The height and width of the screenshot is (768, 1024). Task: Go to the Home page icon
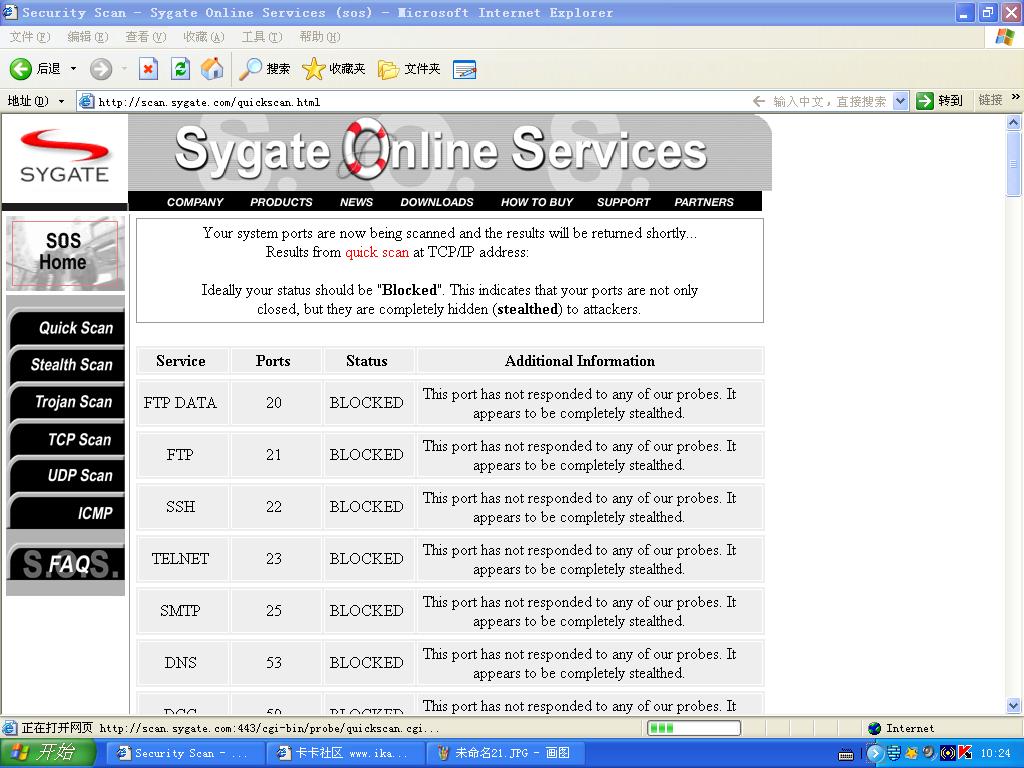point(212,69)
